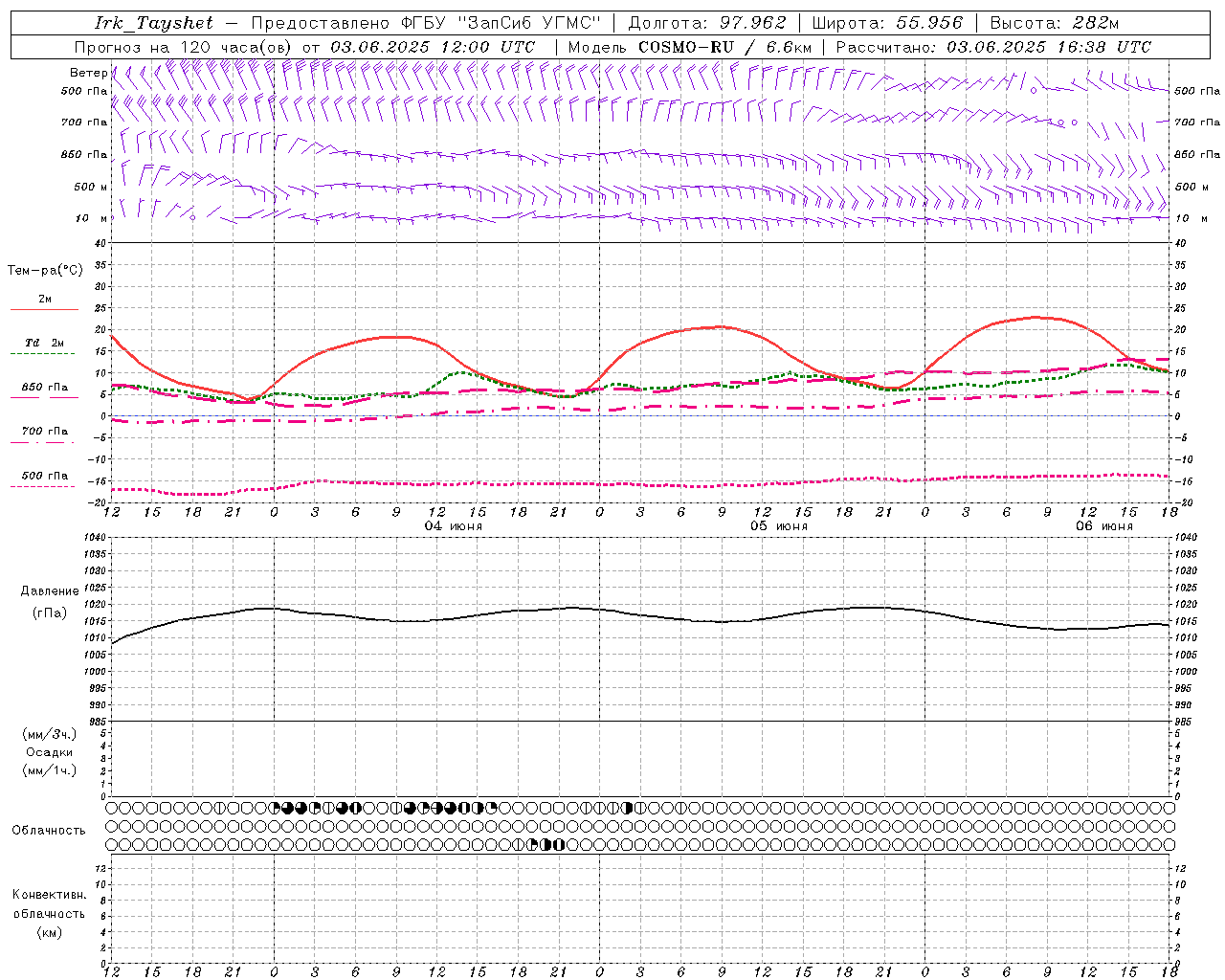Click the longitude value Долгота: 97.962
Image resolution: width=1225 pixels, height=980 pixels.
707,23
